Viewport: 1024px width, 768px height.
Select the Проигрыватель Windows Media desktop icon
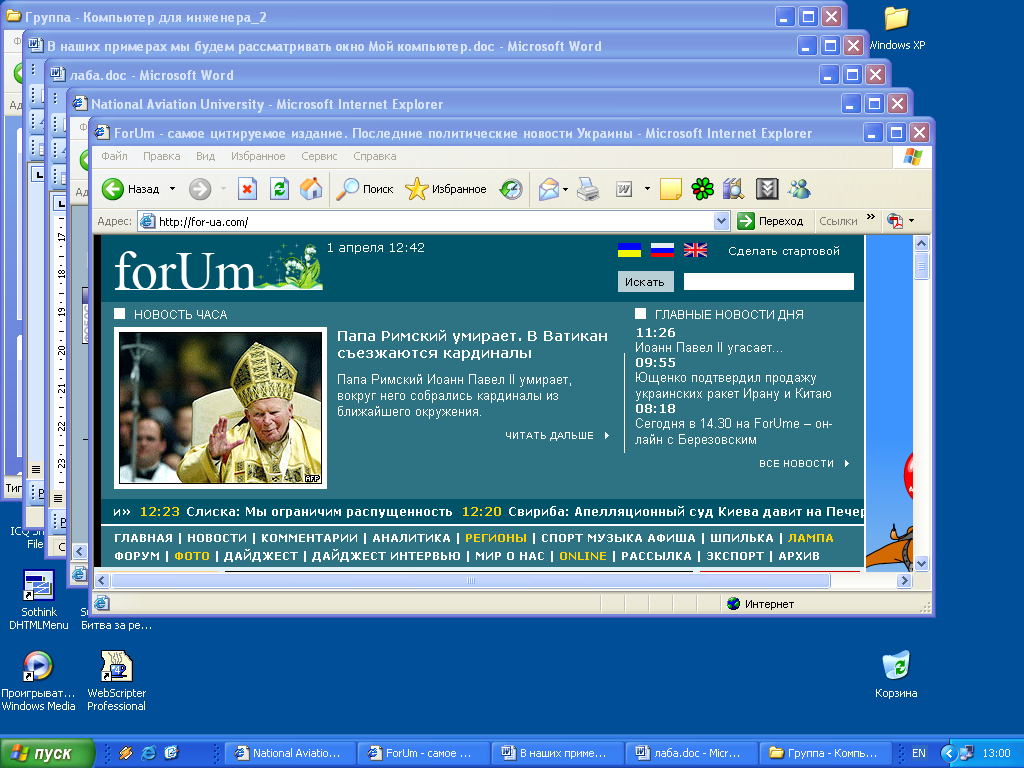(38, 681)
